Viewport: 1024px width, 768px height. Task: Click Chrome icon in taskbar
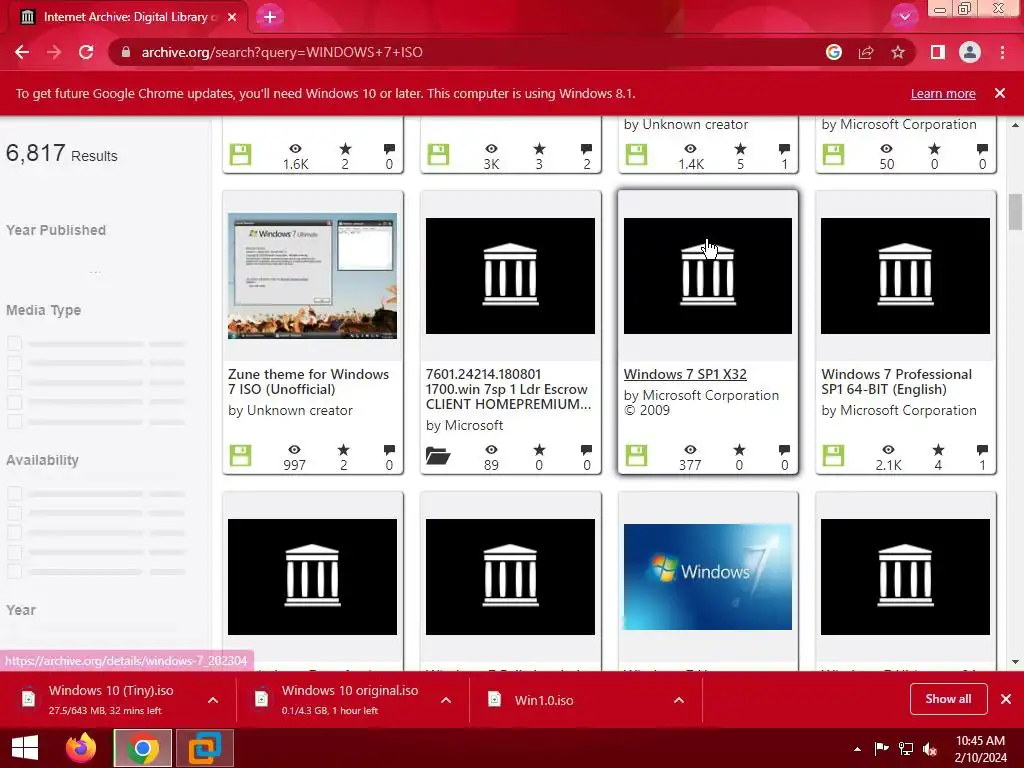(x=143, y=748)
